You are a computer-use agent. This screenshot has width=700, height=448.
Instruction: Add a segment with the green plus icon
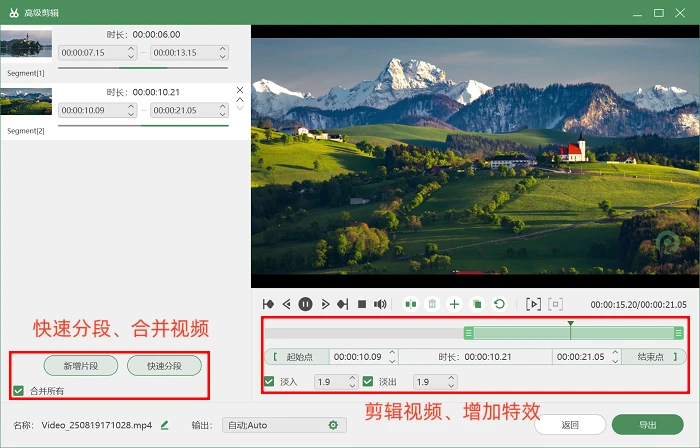pos(454,304)
